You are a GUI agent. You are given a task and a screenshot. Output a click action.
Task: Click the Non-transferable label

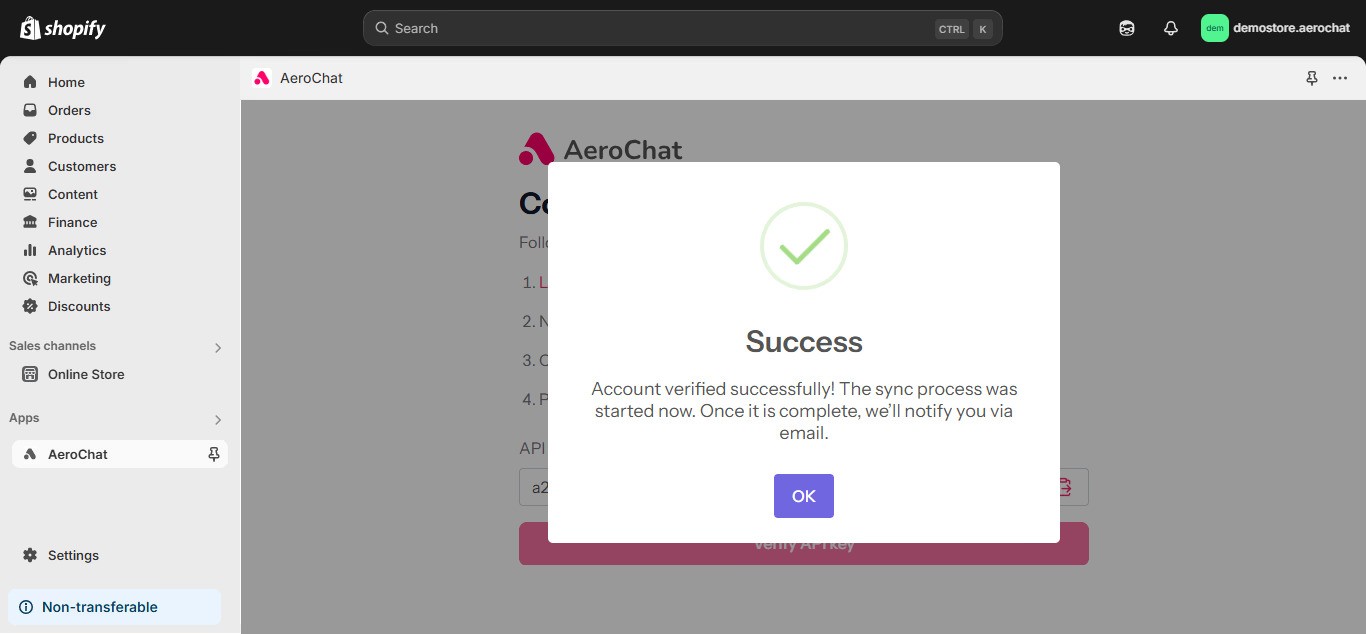pos(99,607)
